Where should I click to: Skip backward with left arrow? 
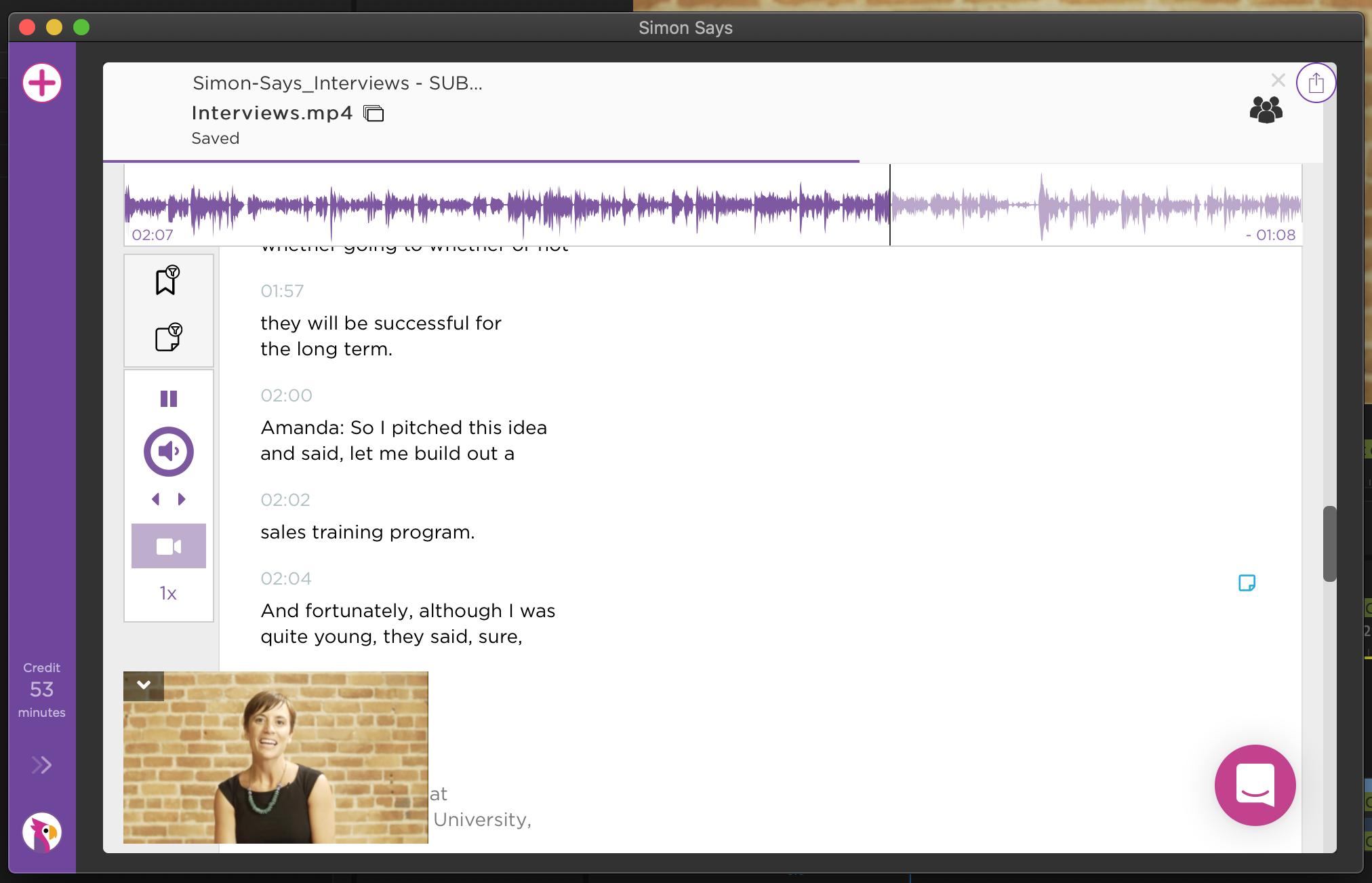pos(156,499)
